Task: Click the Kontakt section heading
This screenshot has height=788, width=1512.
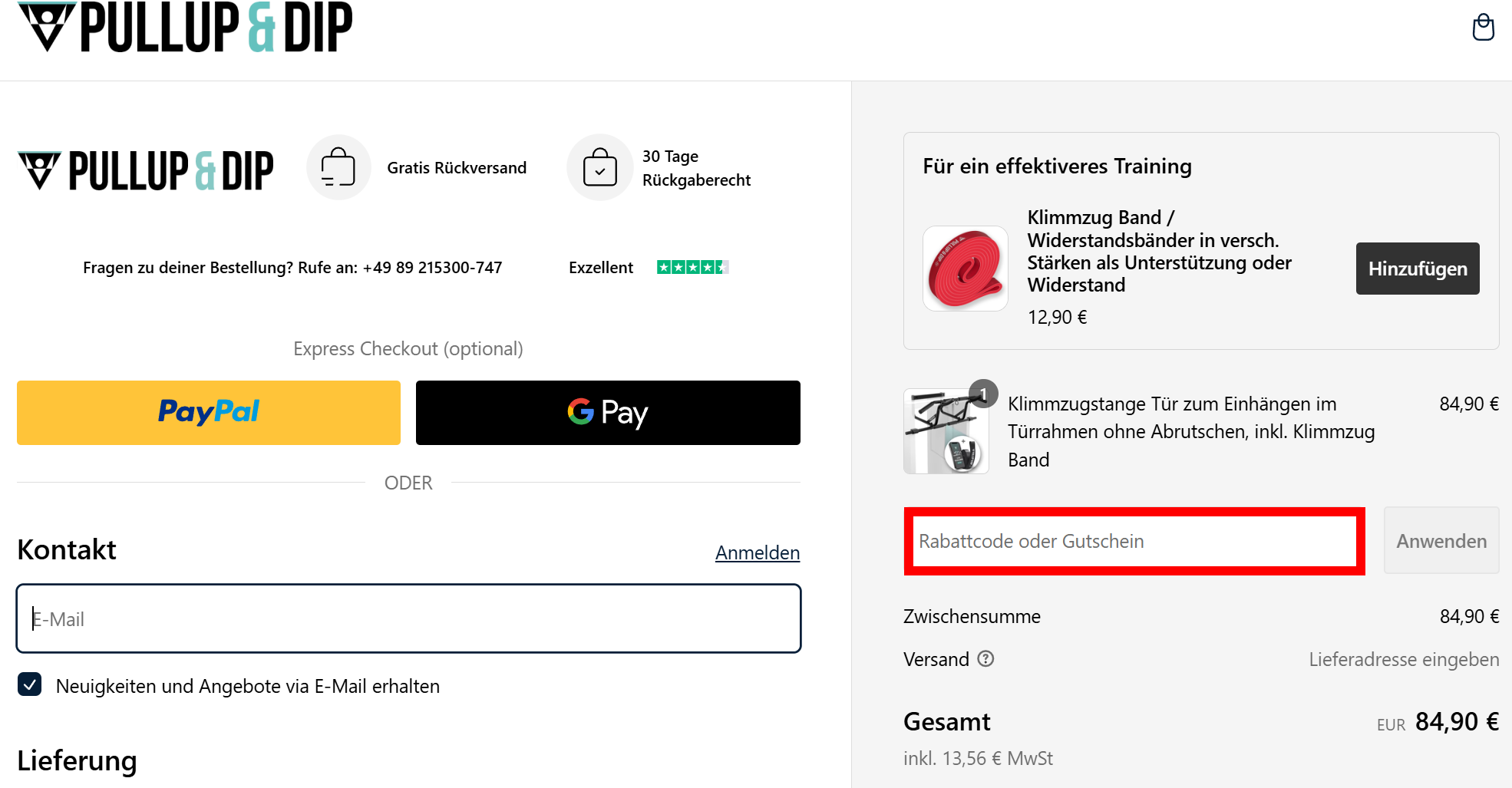Action: (x=67, y=549)
